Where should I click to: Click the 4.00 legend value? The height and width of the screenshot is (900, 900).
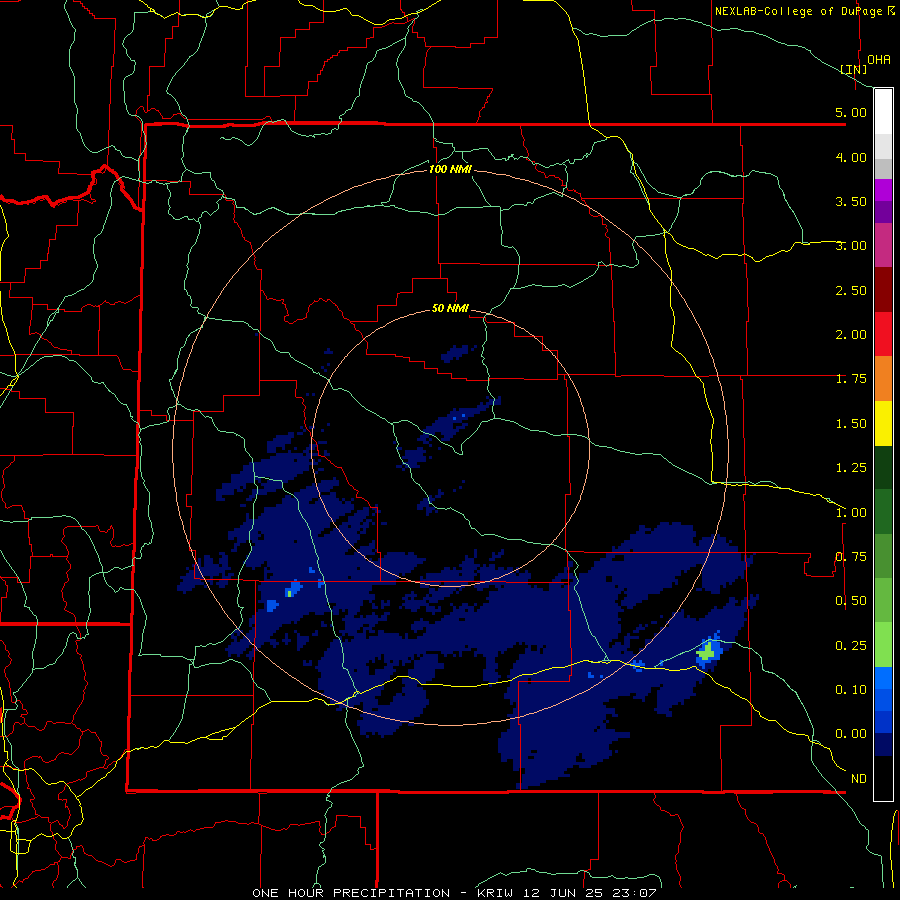tap(851, 157)
